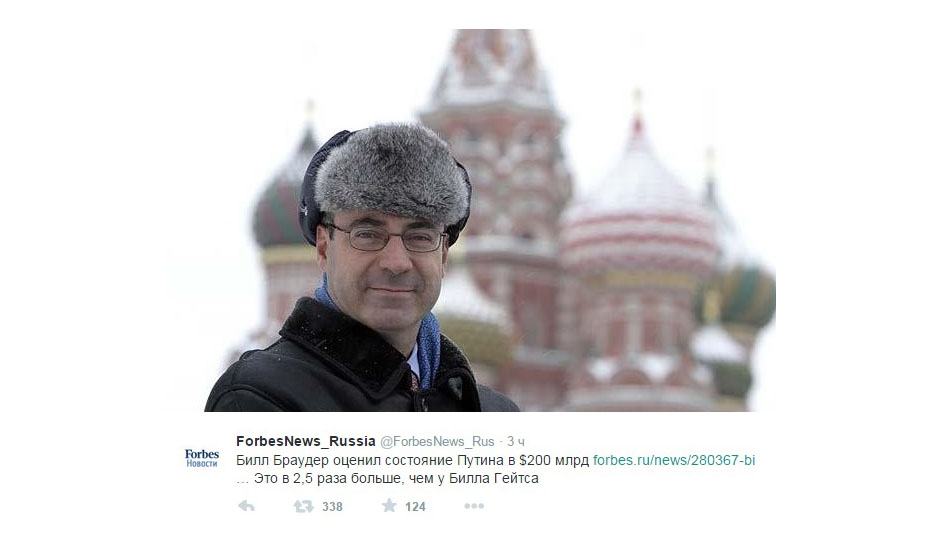Open the tweet's '3 ч' timestamp

pos(516,442)
